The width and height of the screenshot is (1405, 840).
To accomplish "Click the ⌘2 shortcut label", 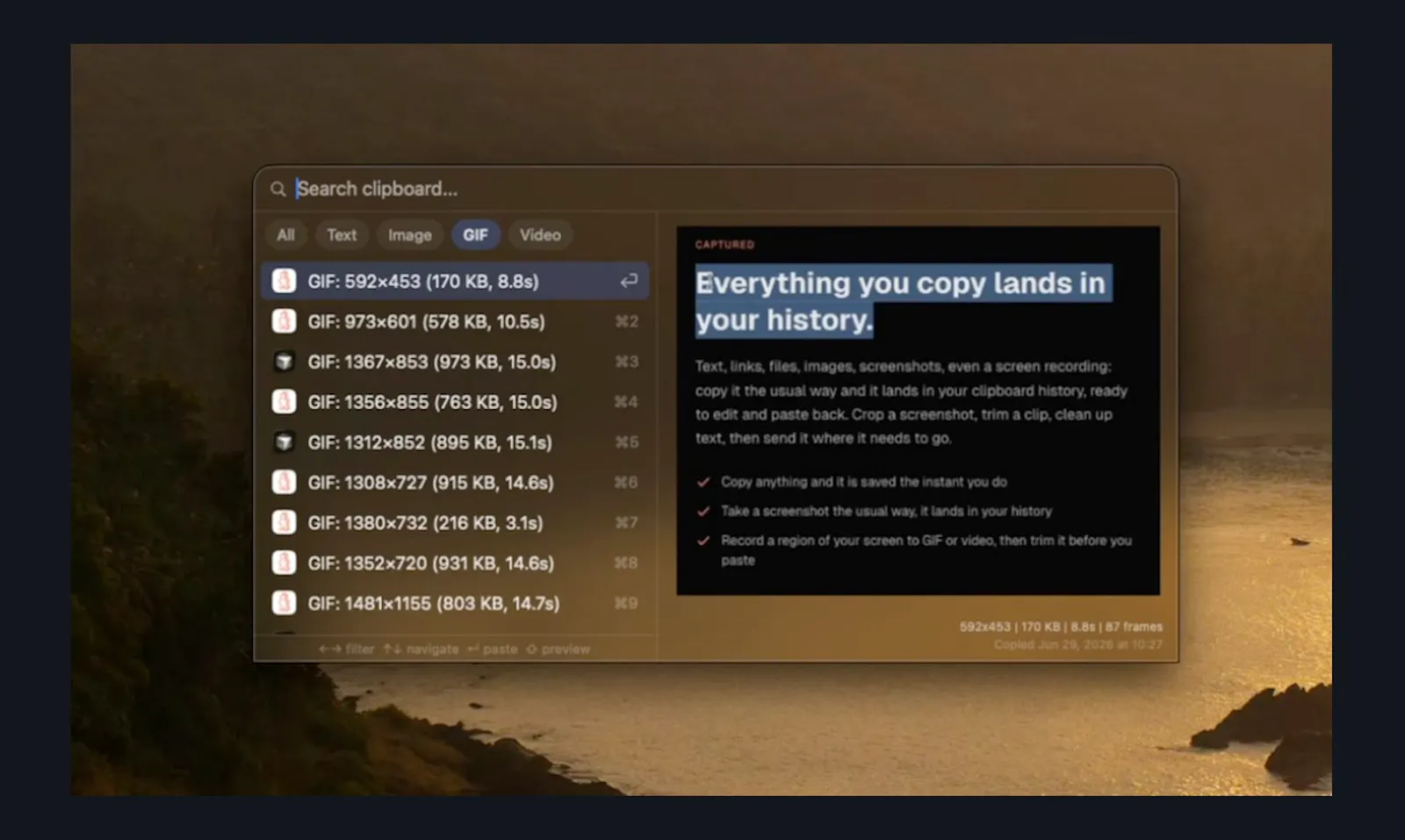I will coord(626,321).
